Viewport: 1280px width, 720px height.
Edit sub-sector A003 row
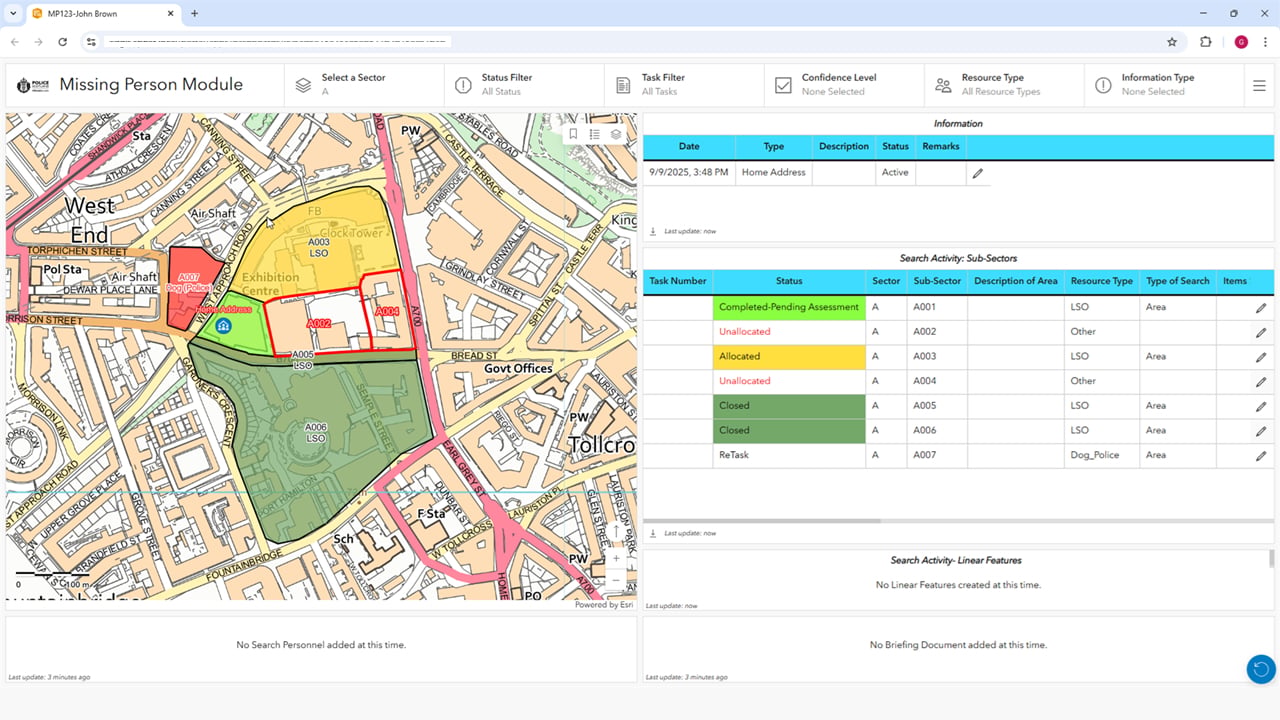pyautogui.click(x=1261, y=357)
